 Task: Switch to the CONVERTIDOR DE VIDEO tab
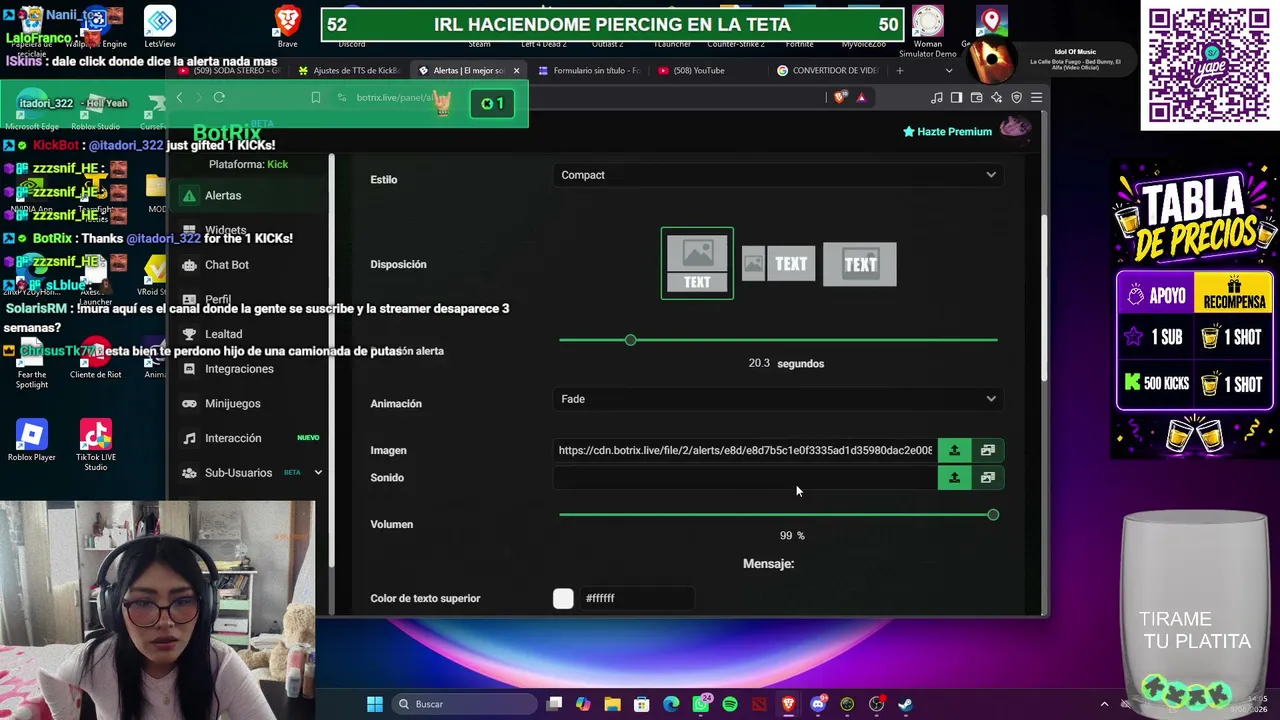[829, 71]
